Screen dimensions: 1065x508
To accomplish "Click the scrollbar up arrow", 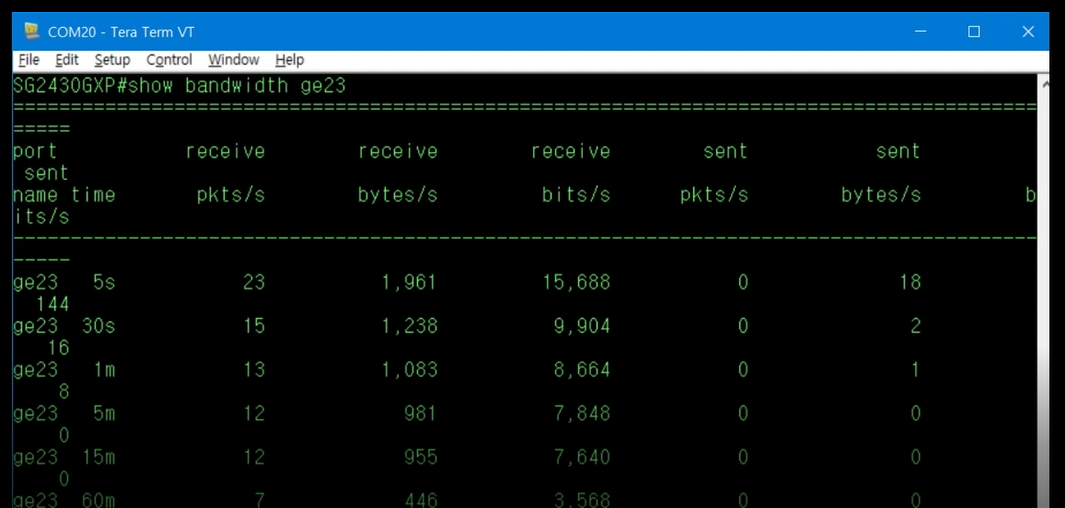I will click(x=1043, y=84).
